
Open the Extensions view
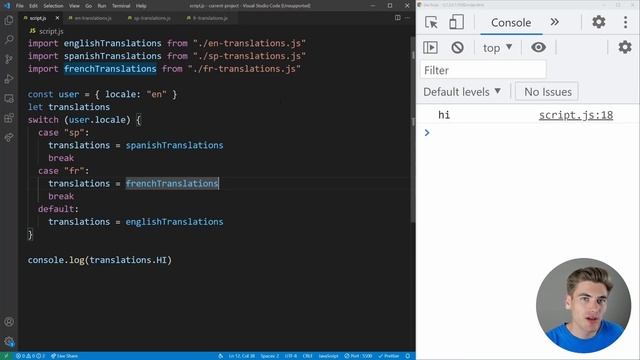point(9,118)
